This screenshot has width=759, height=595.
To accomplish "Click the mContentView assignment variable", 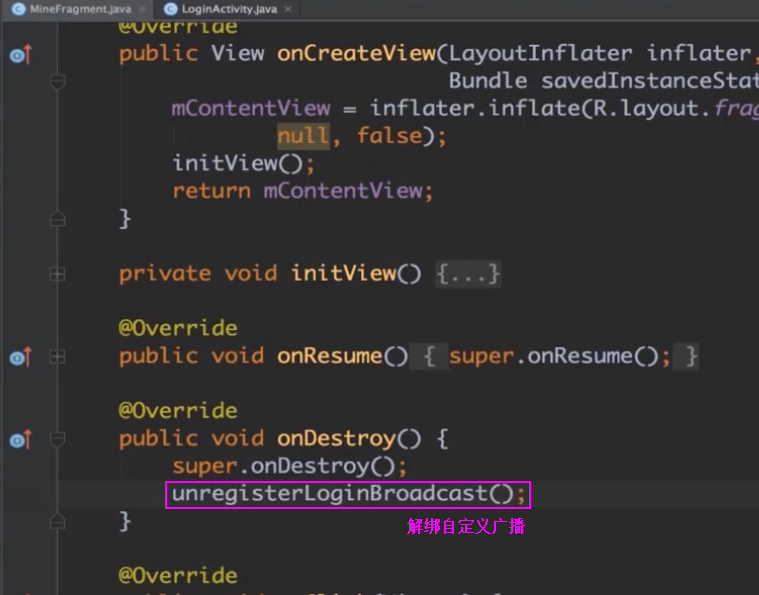I will (251, 108).
